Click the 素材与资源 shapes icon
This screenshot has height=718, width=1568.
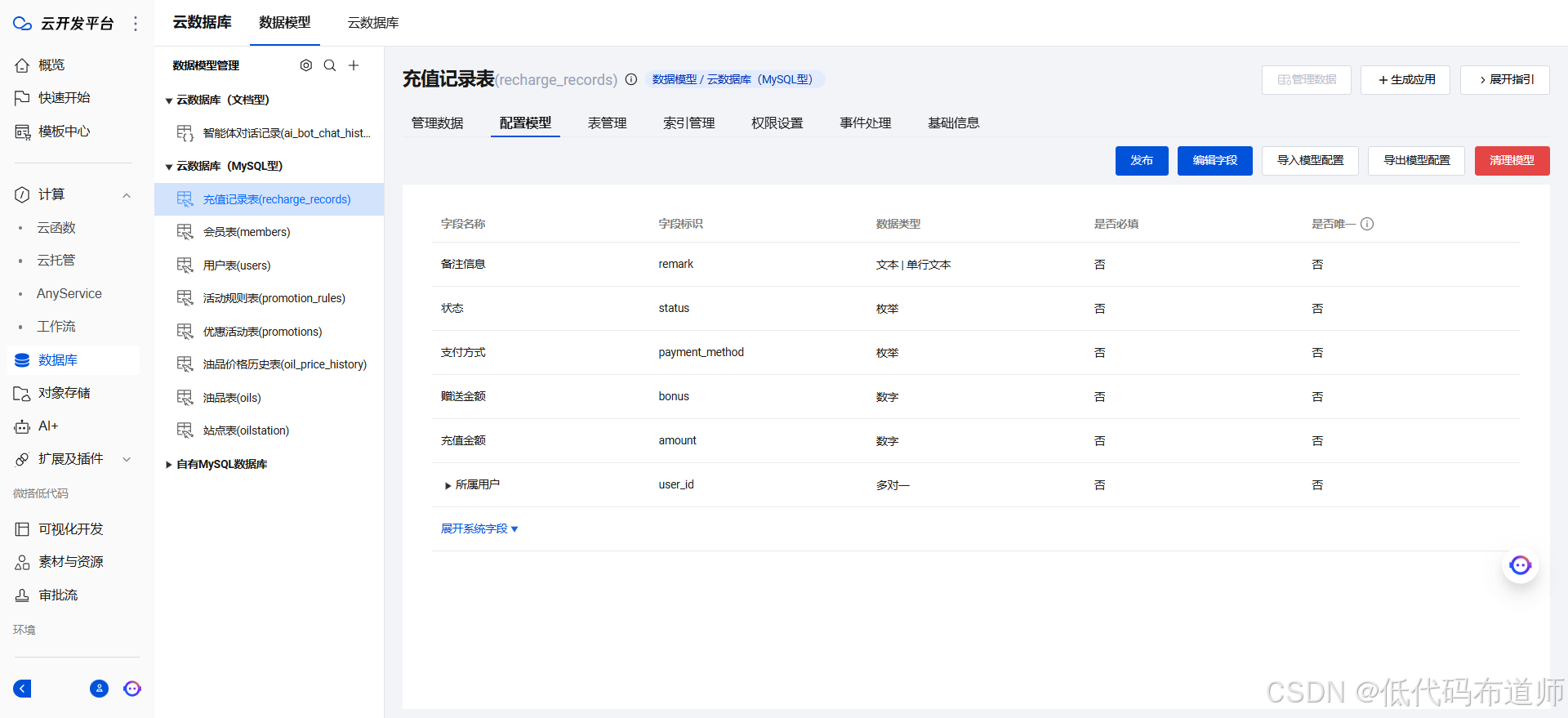(22, 562)
